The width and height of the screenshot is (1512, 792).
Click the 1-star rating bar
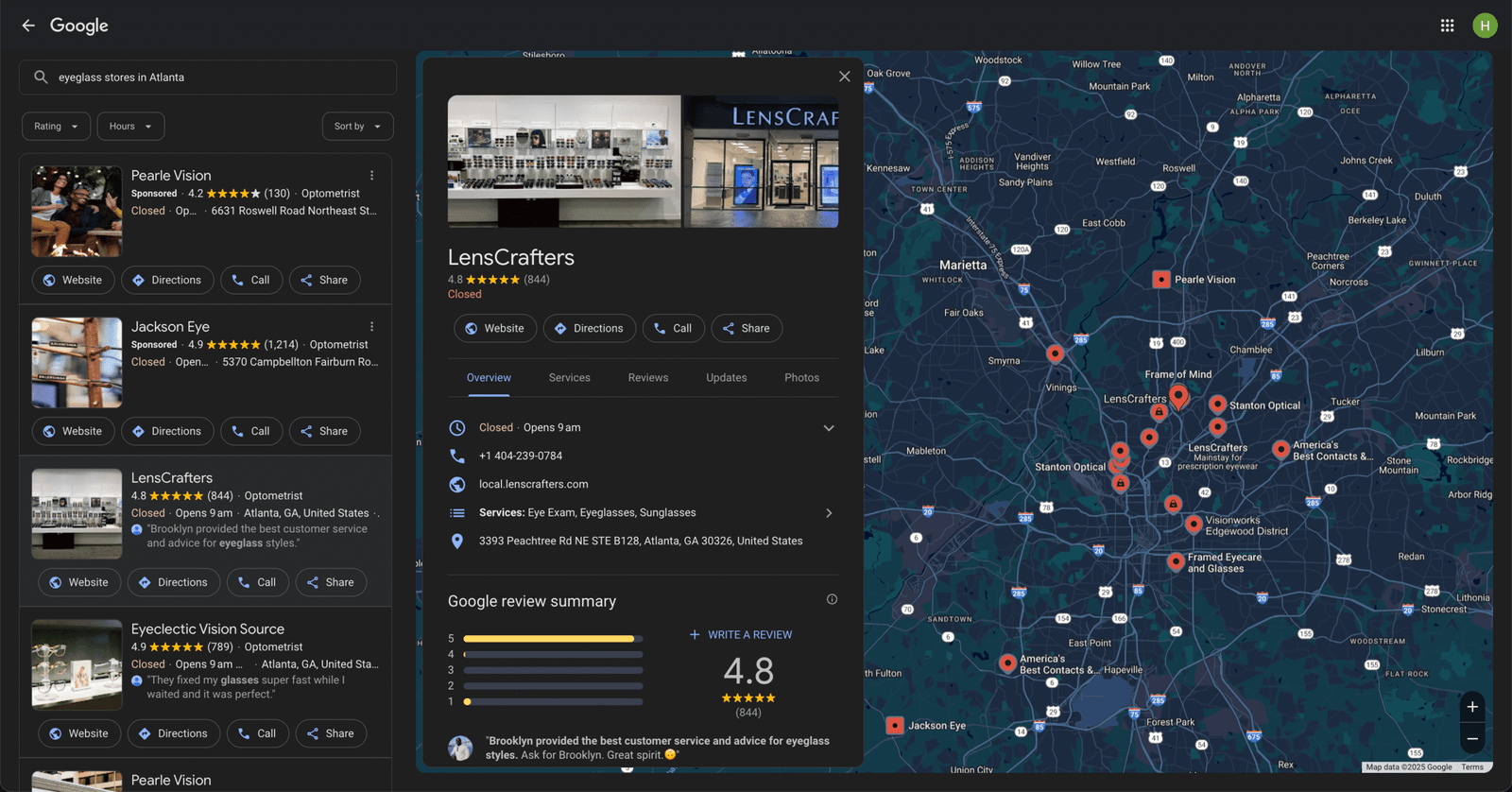coord(553,702)
